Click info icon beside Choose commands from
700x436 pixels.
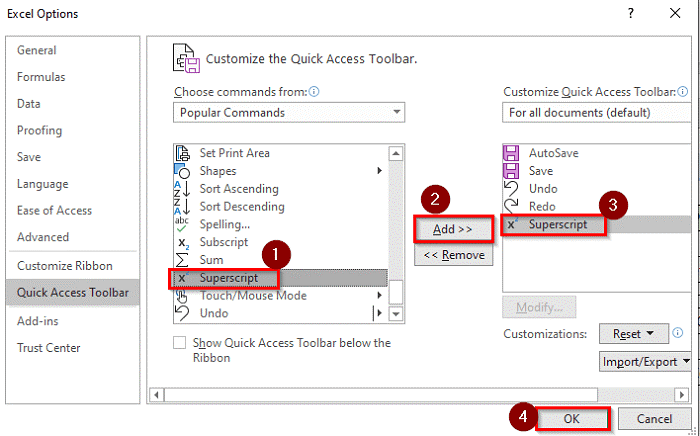coord(314,91)
